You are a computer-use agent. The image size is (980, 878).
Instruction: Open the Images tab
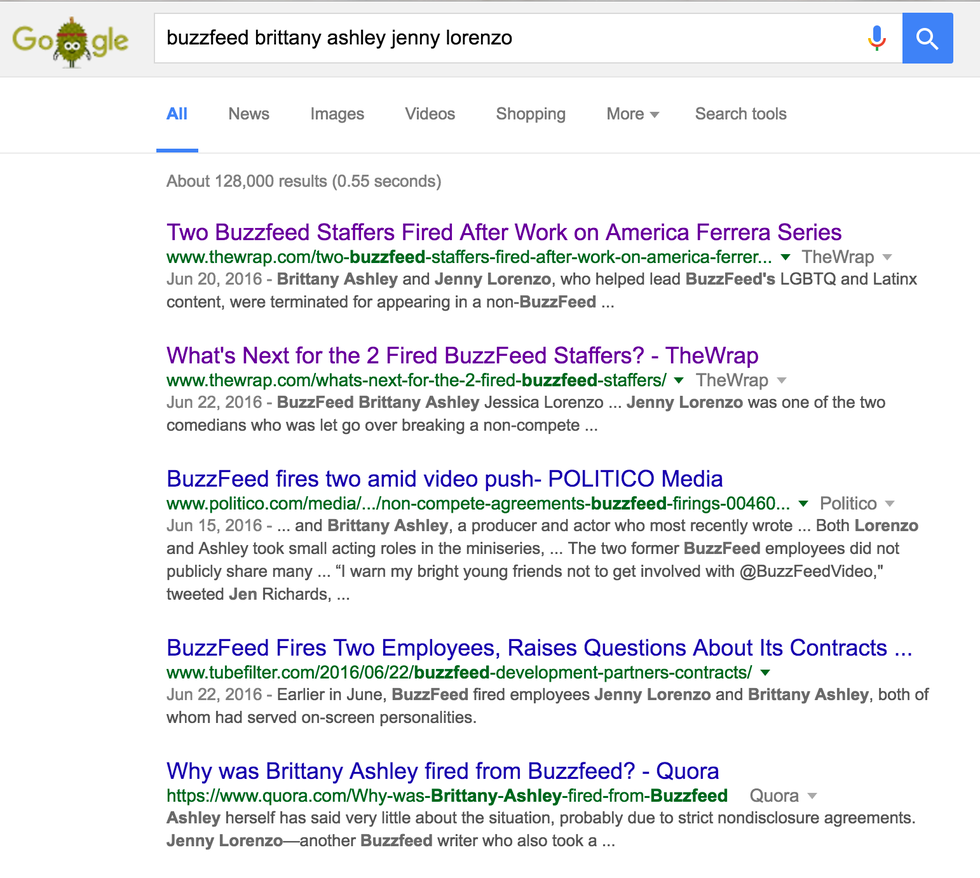coord(337,114)
